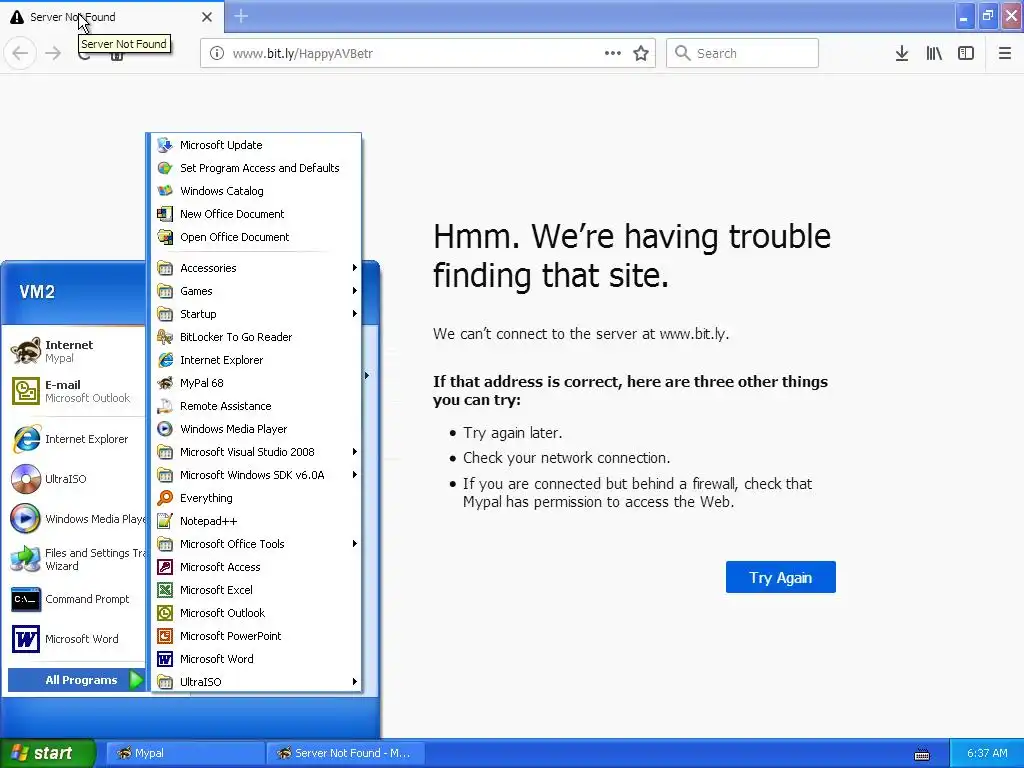
Task: Bookmark this page with the star icon
Action: 641,53
